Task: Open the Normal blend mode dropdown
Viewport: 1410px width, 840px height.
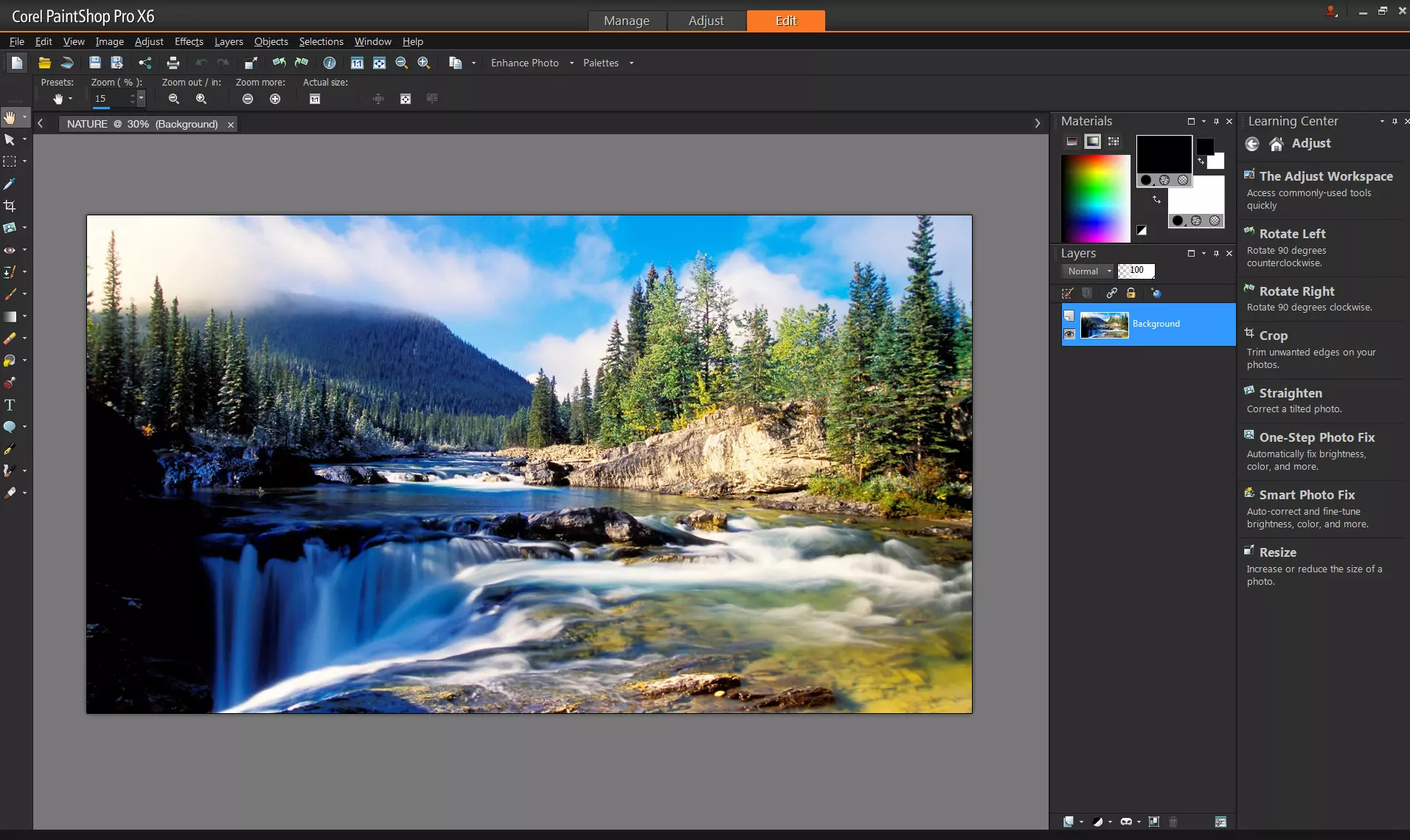Action: click(x=1110, y=271)
